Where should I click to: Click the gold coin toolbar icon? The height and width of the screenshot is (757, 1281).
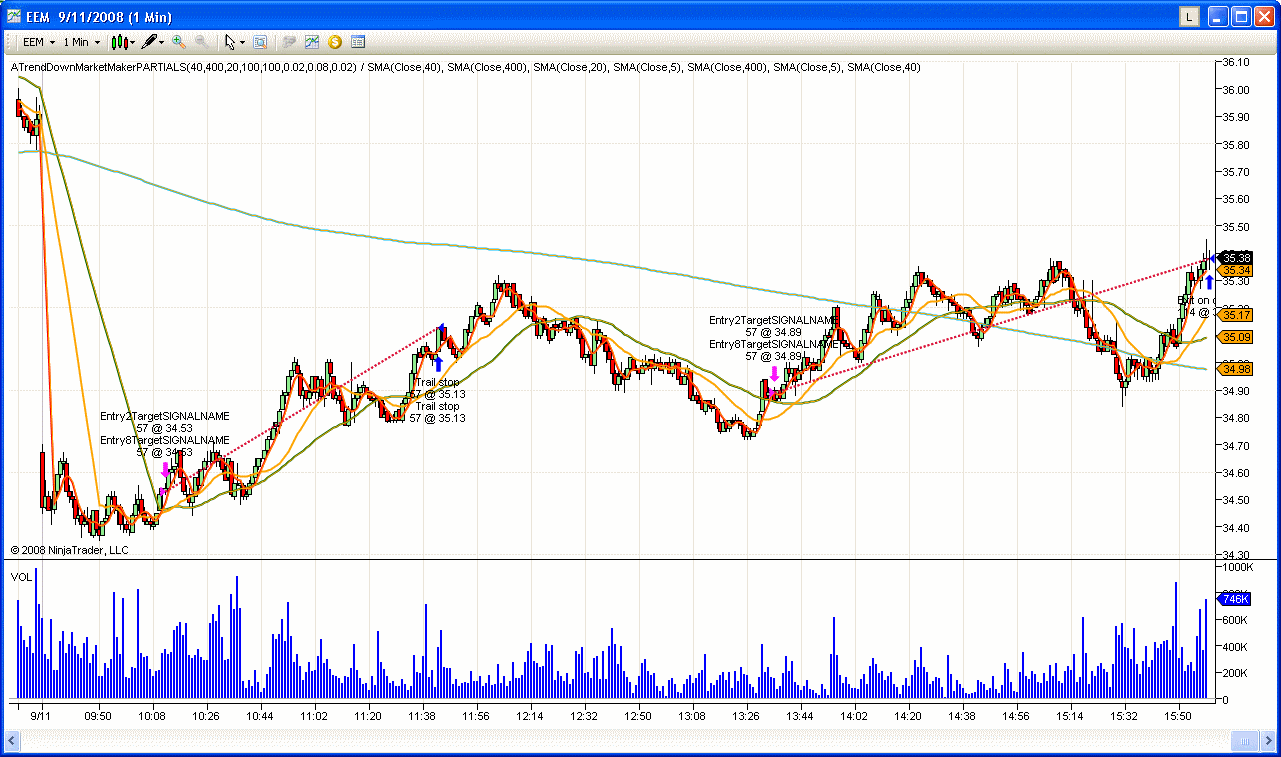(334, 42)
